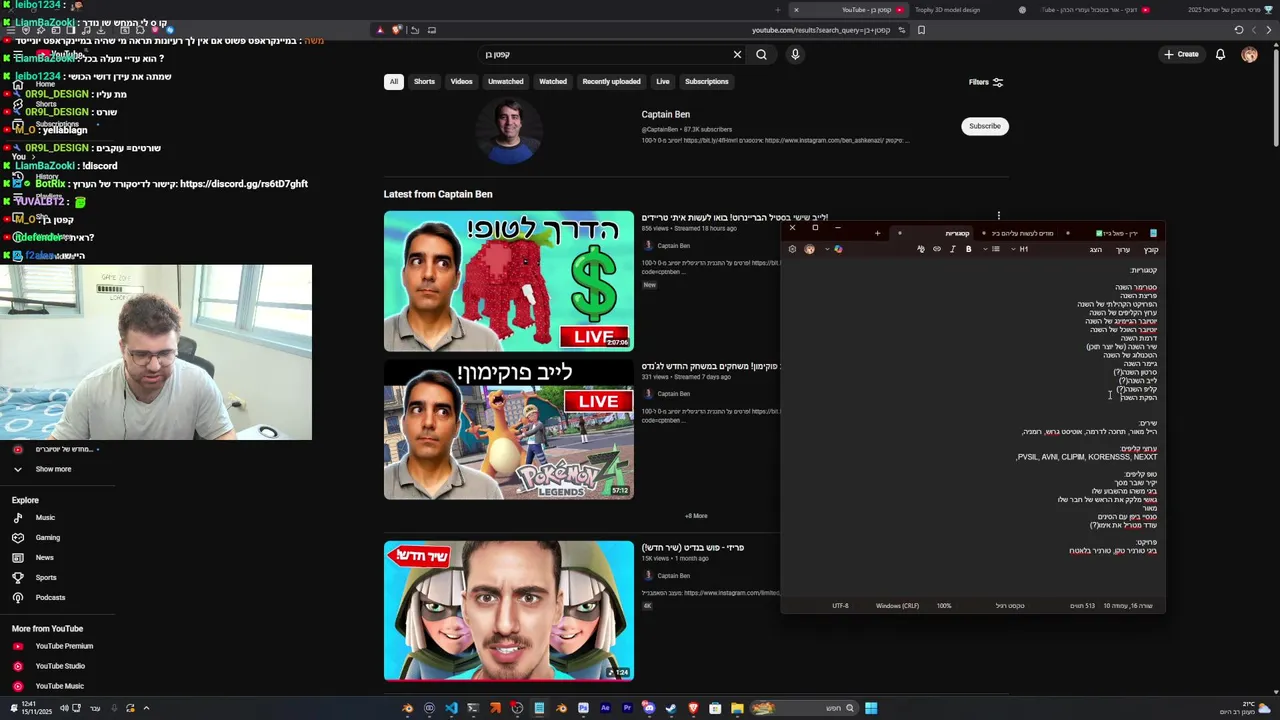Open the Pokemon Legends live video thumbnail
Image resolution: width=1280 pixels, height=720 pixels.
pos(509,430)
